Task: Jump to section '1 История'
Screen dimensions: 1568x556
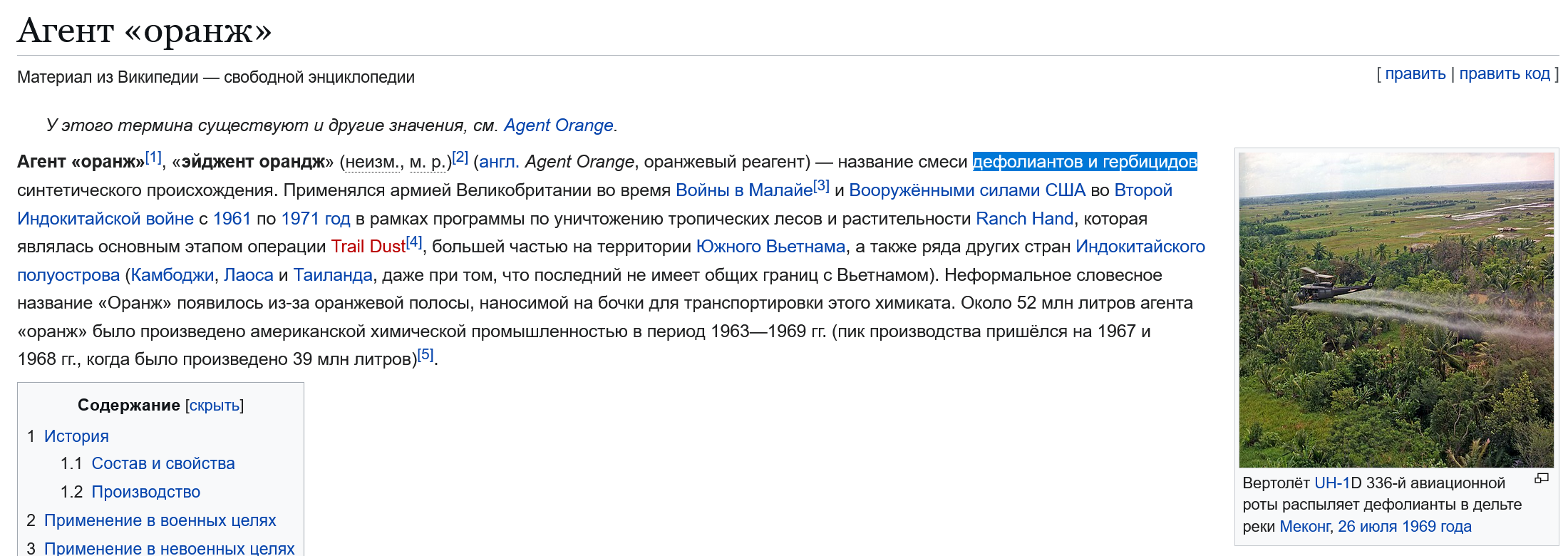Action: click(x=76, y=436)
